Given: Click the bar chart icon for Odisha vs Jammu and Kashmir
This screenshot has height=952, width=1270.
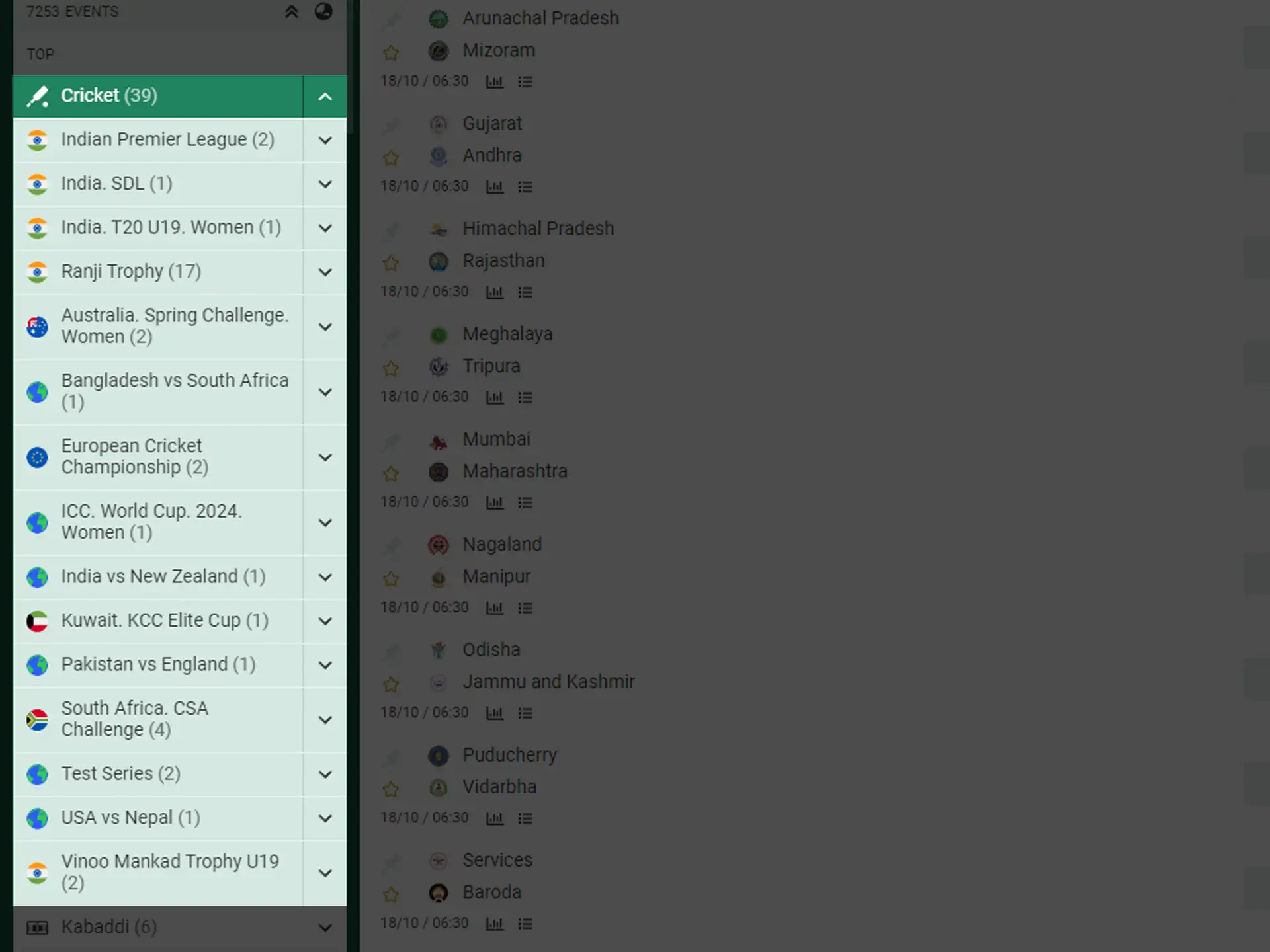Looking at the screenshot, I should click(495, 712).
